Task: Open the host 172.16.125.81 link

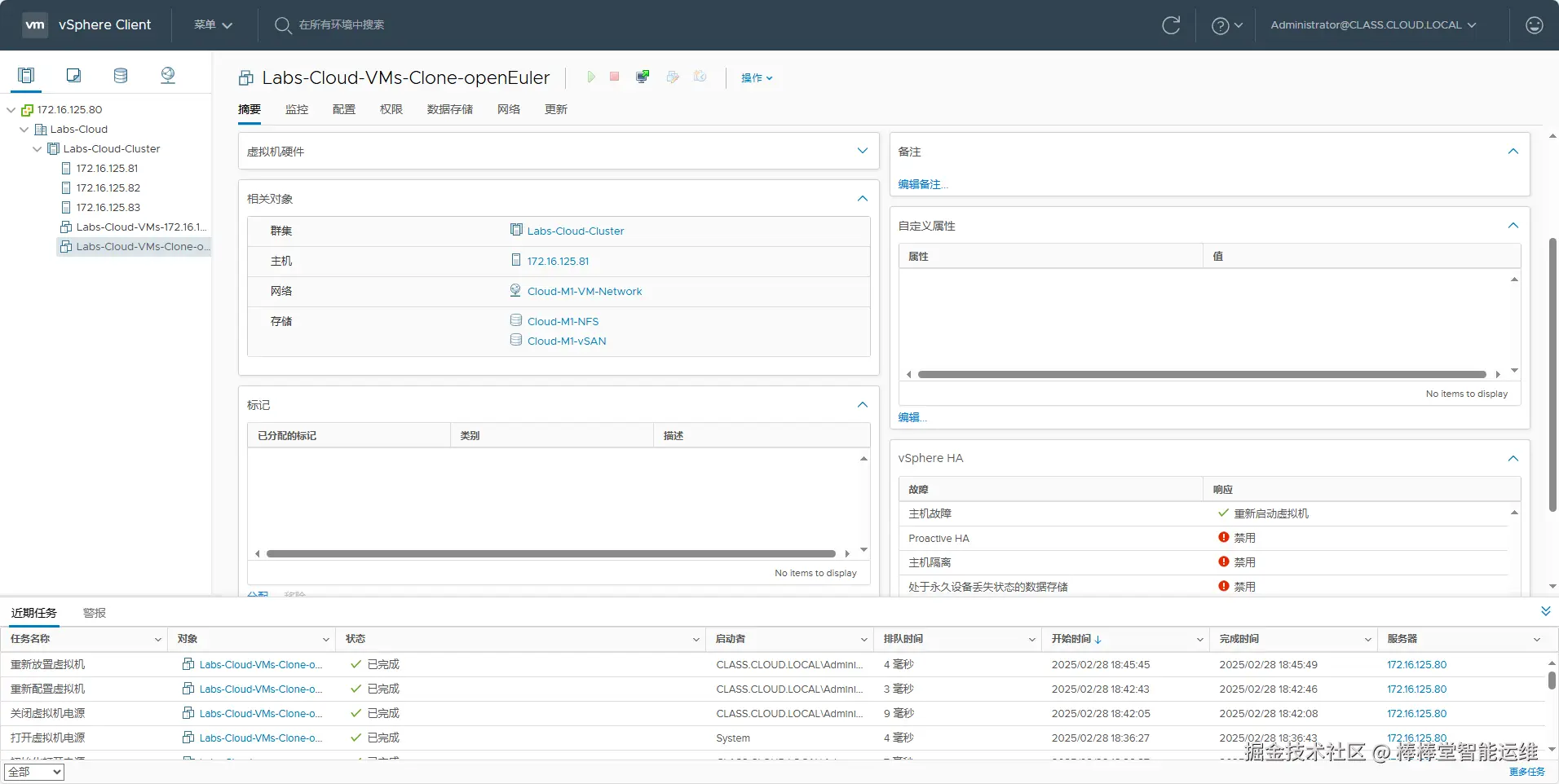Action: (x=559, y=262)
